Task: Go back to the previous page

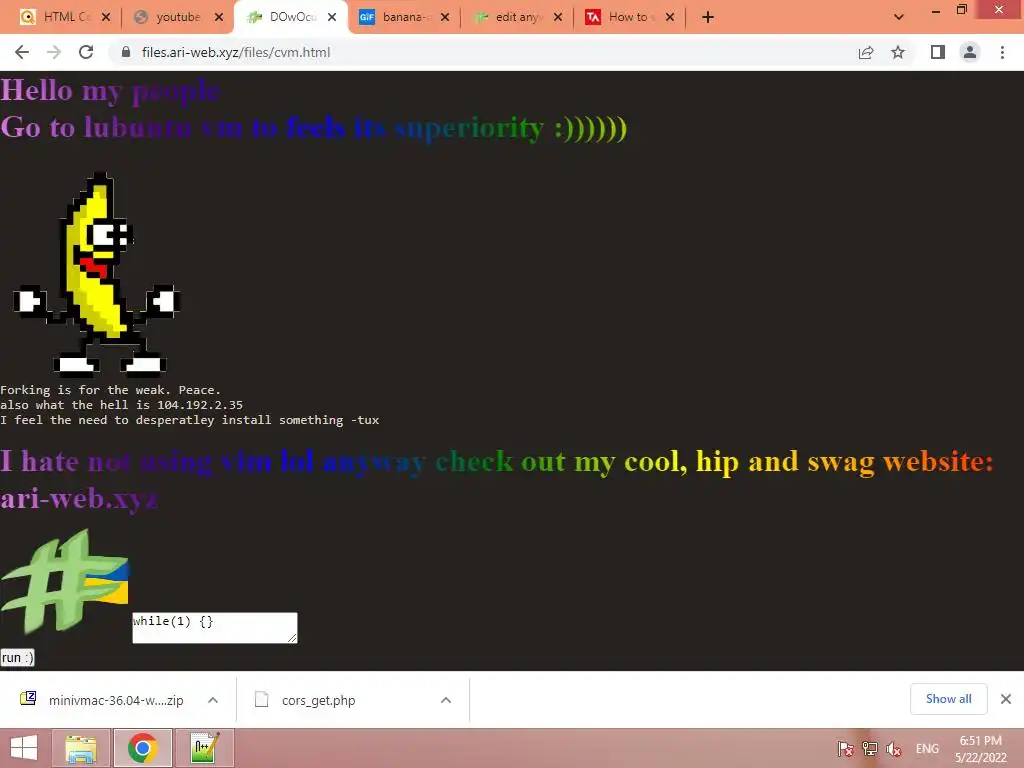Action: [x=22, y=52]
